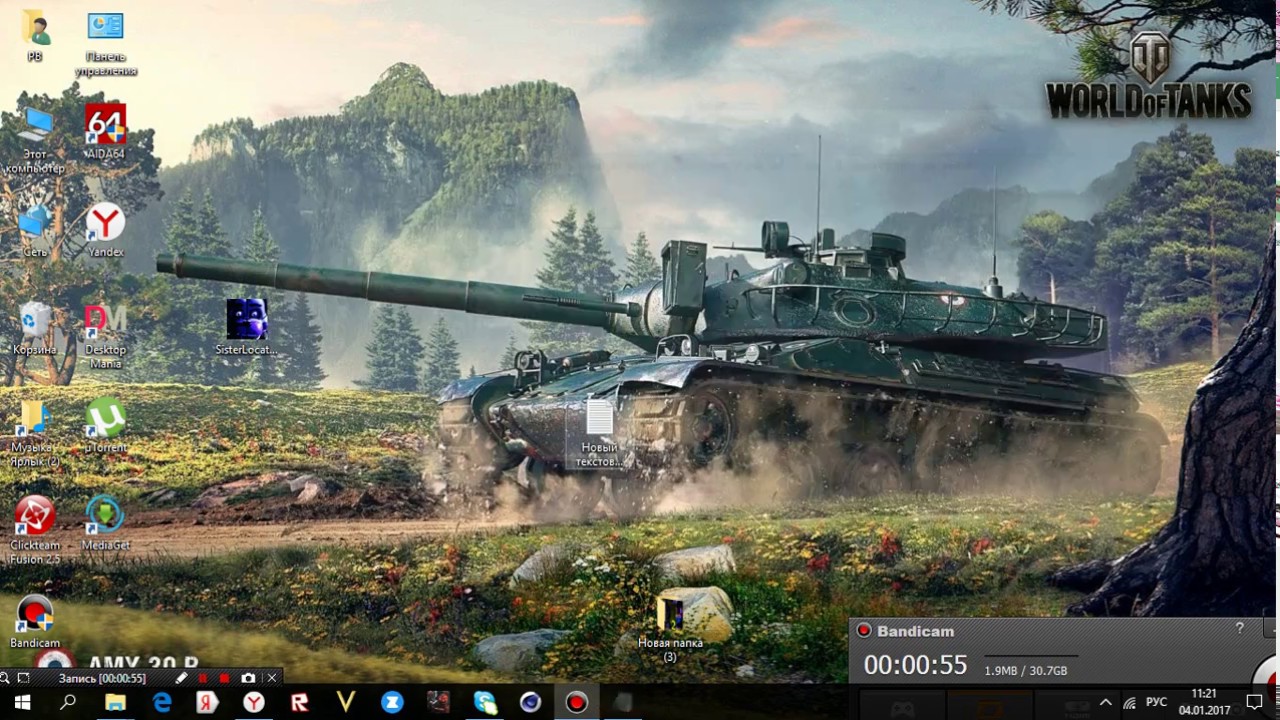Close the Bandicam recording bar
The width and height of the screenshot is (1280, 720).
coord(271,678)
